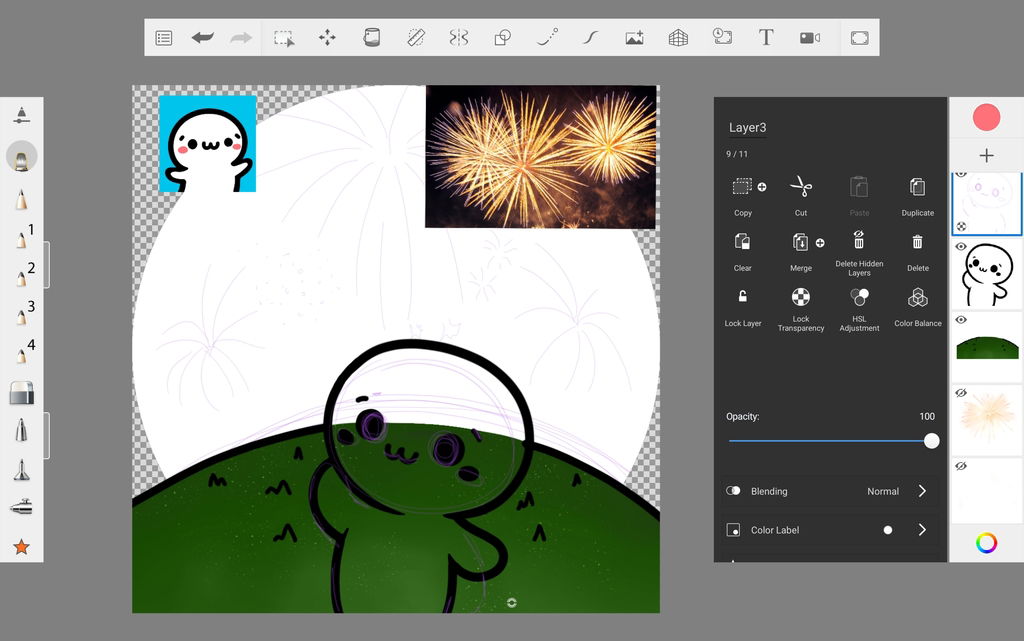
Task: Open HSL Adjustment for the layer
Action: [x=859, y=298]
